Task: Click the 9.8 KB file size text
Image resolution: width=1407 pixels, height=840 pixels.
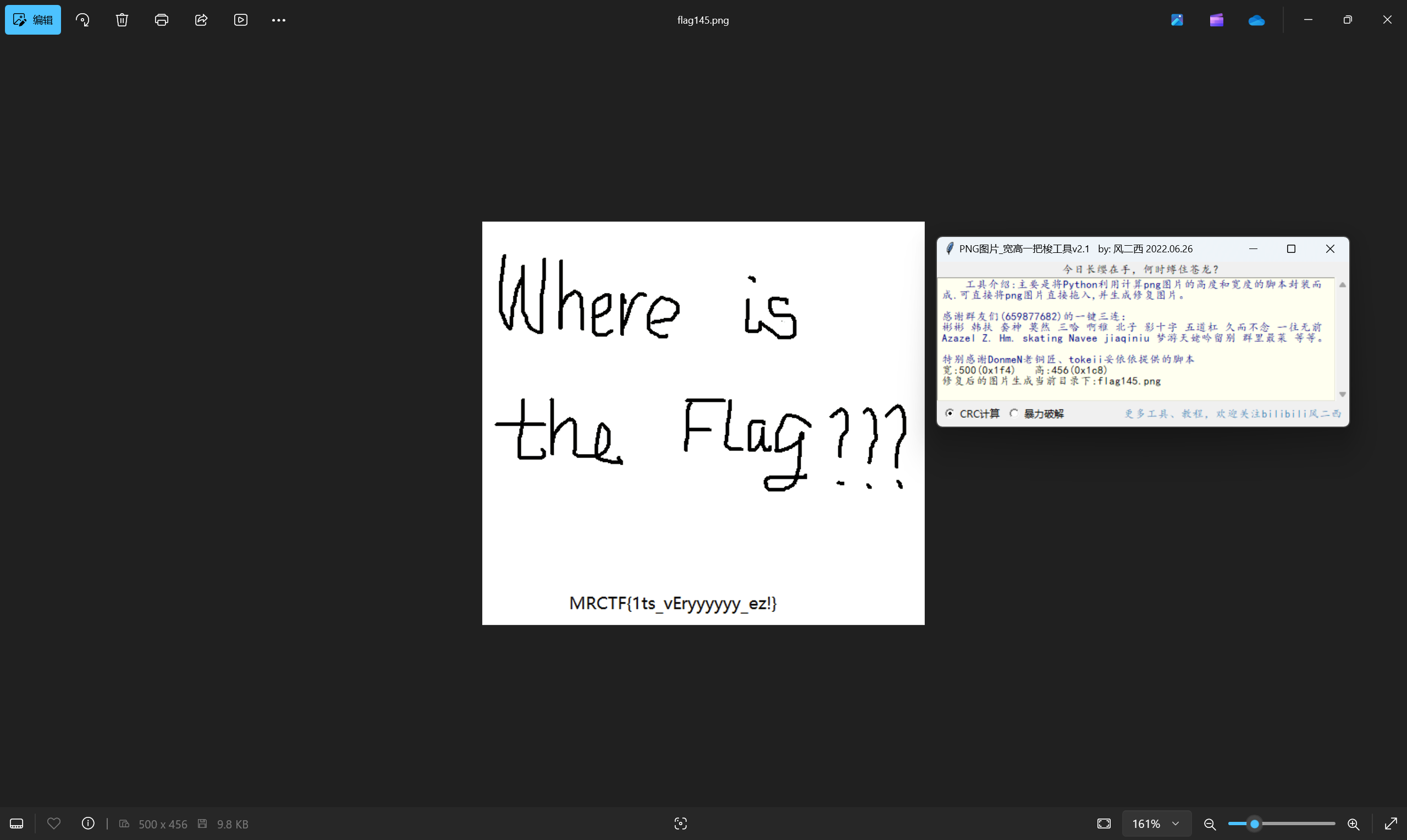Action: point(233,824)
